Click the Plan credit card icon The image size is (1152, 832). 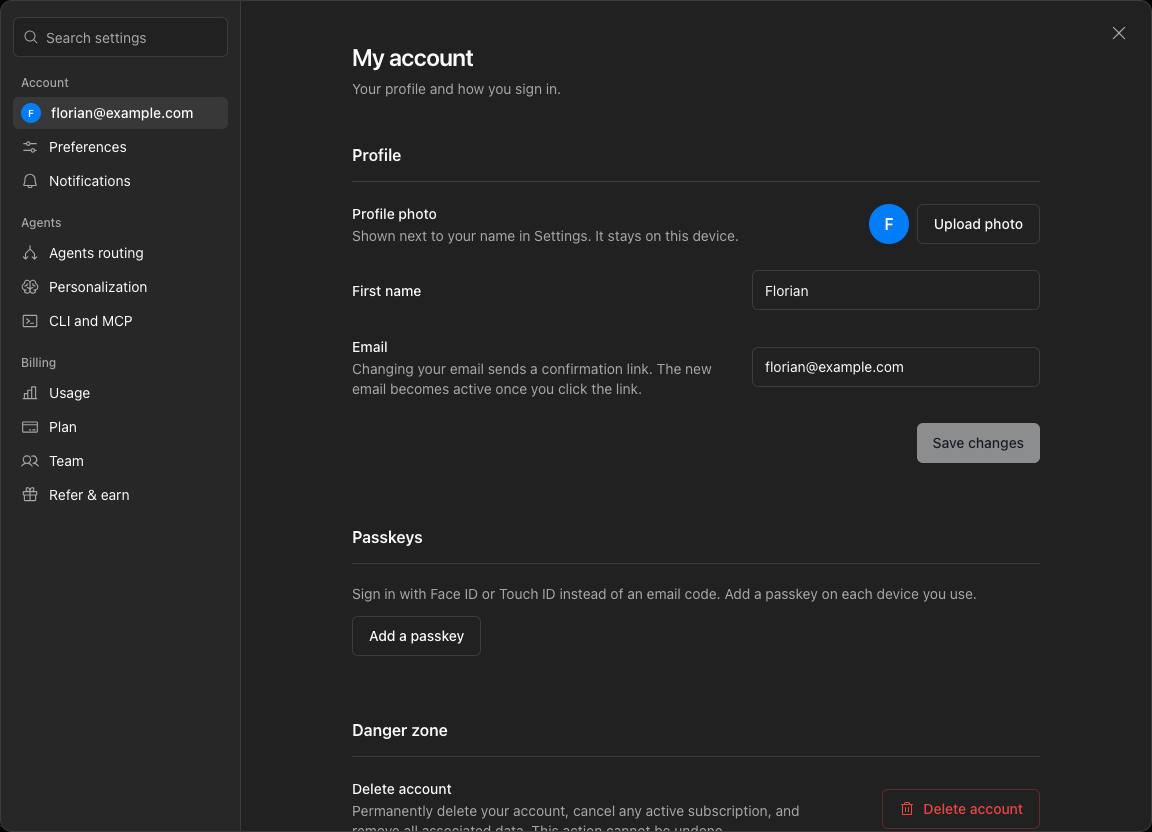[x=30, y=427]
